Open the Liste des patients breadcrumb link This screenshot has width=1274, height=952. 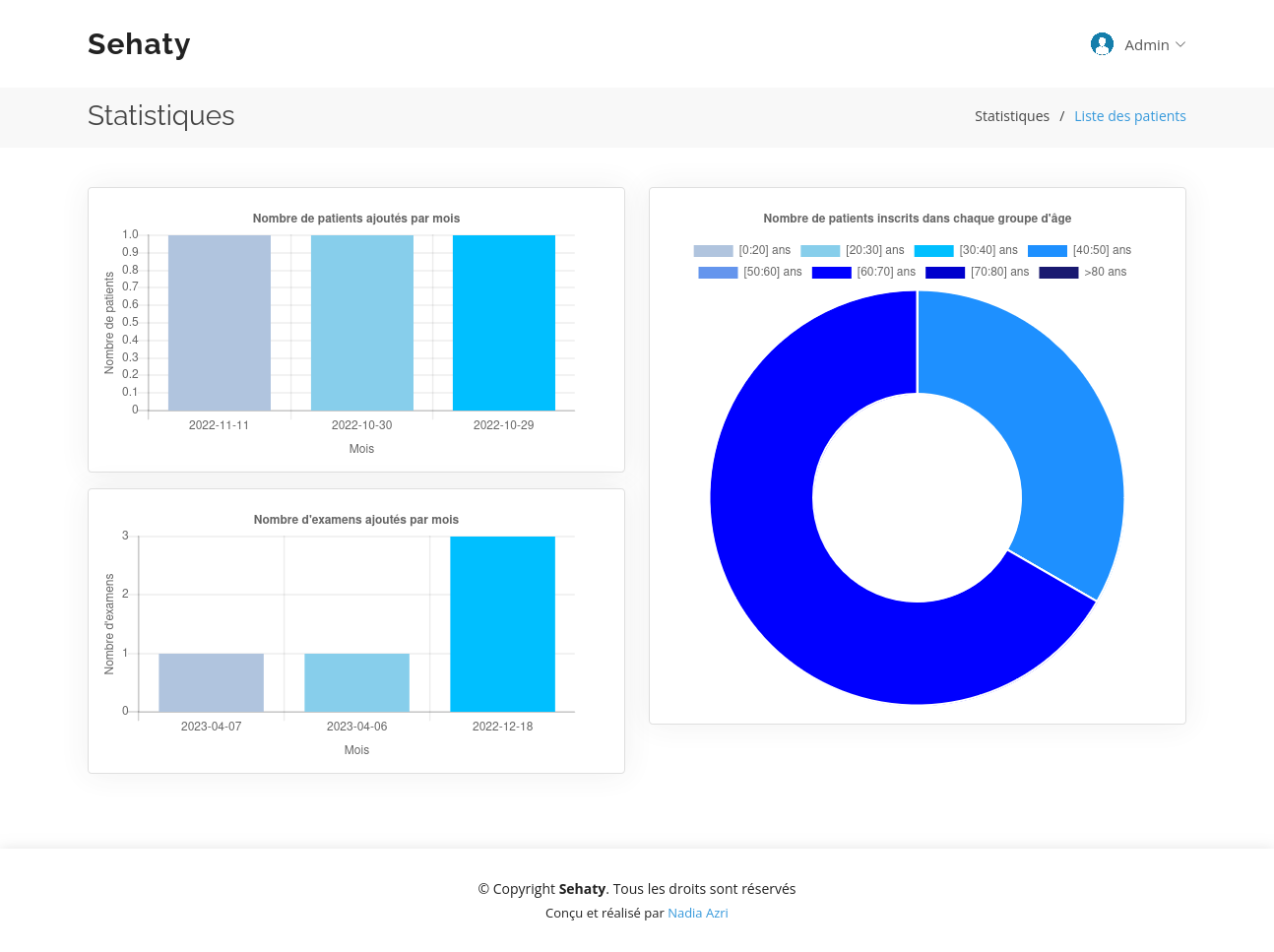(x=1129, y=116)
